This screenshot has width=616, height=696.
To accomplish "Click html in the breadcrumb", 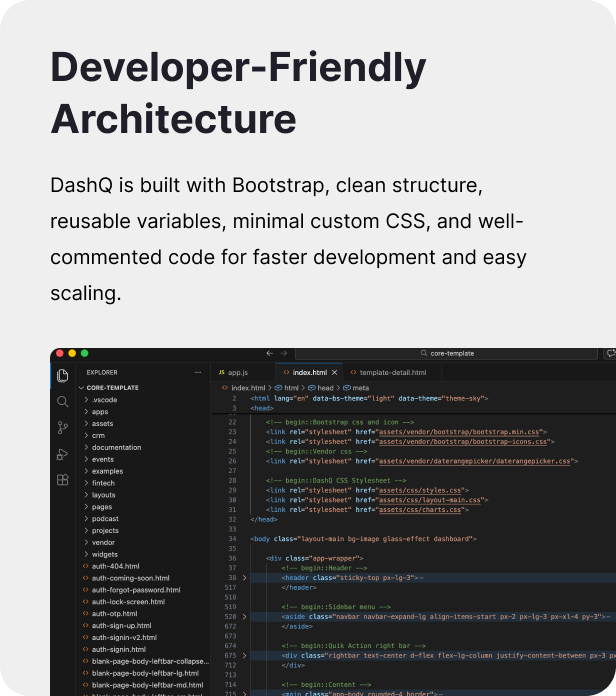I will tap(291, 388).
